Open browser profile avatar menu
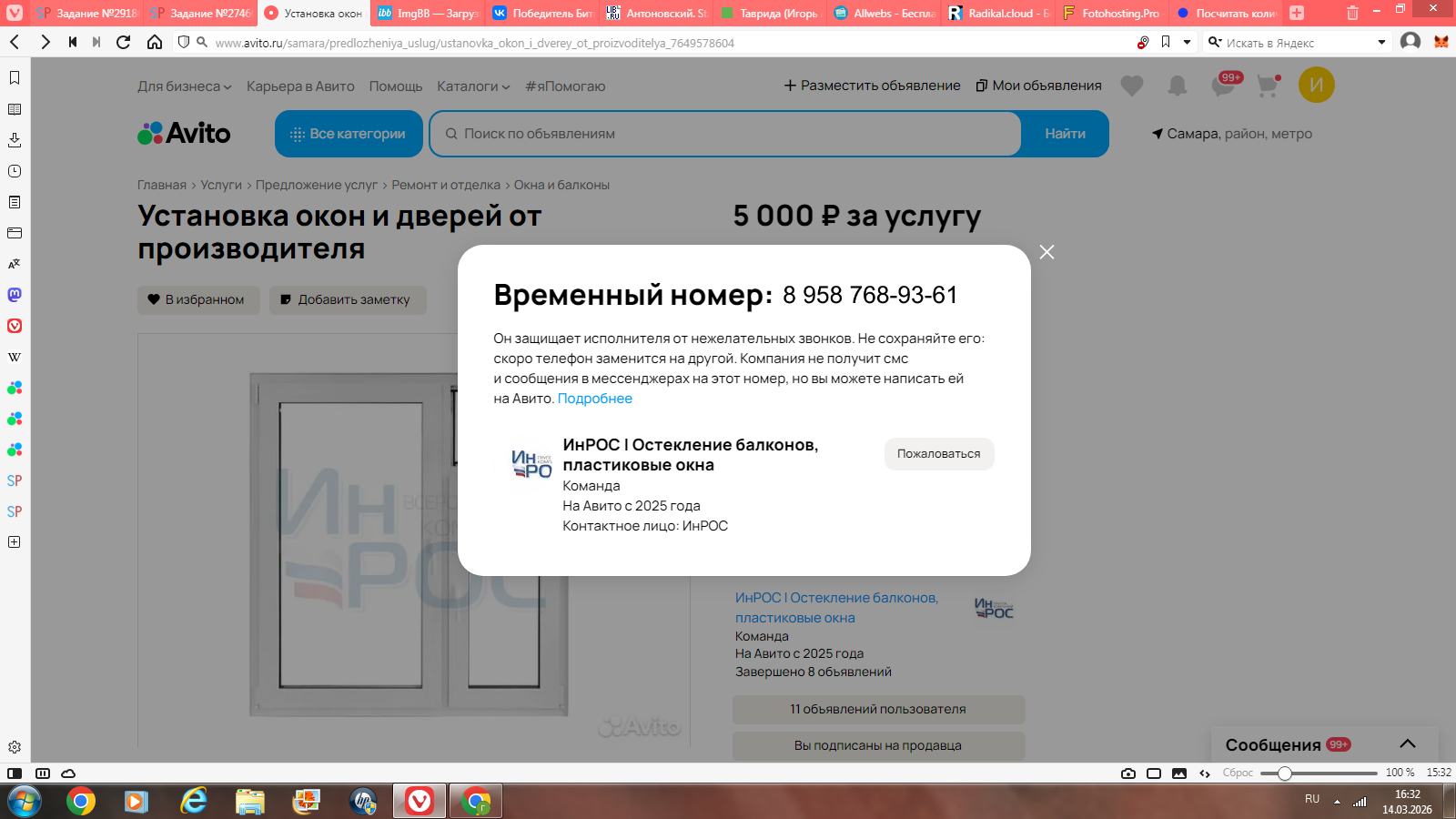This screenshot has height=819, width=1456. pyautogui.click(x=1410, y=42)
